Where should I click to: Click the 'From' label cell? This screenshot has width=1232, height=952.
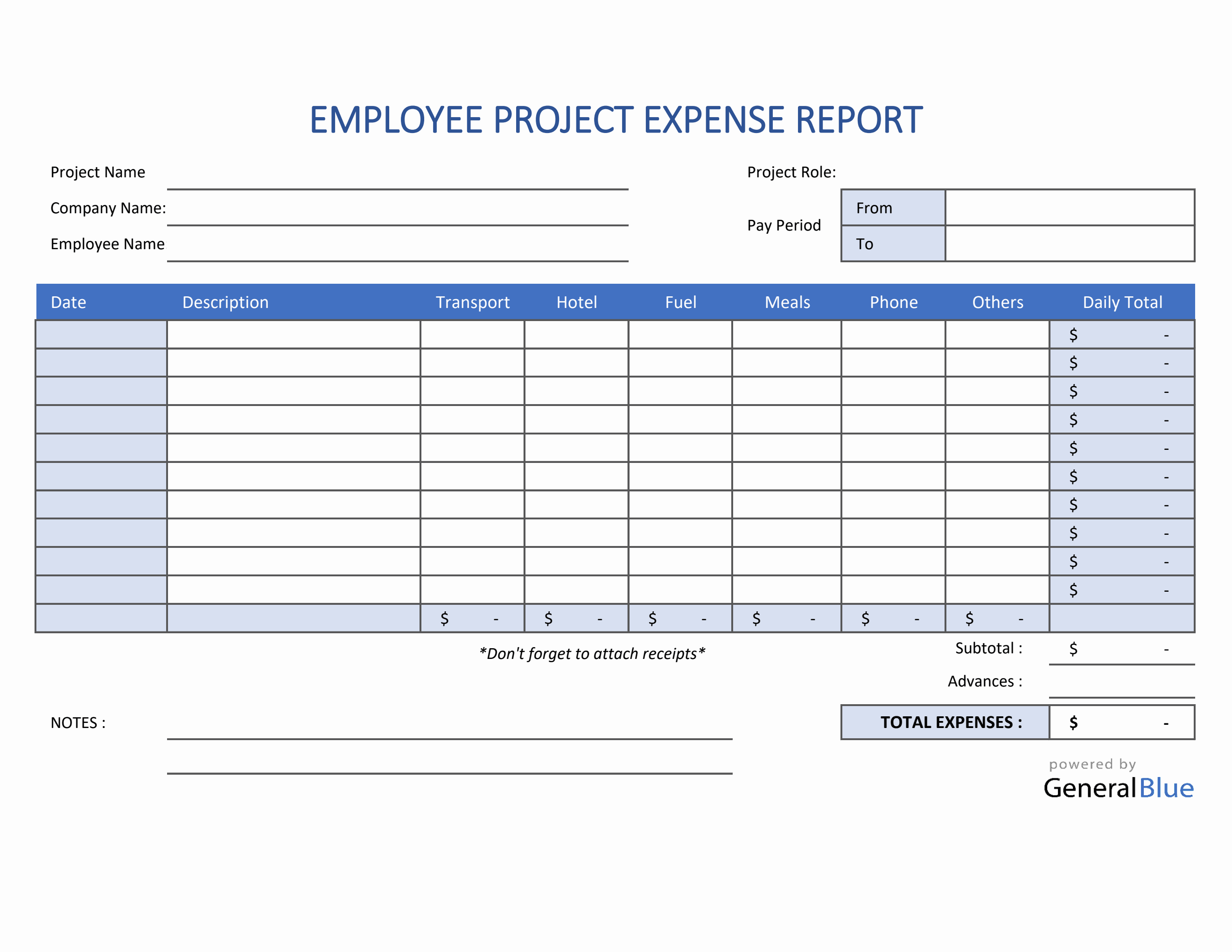coord(894,208)
